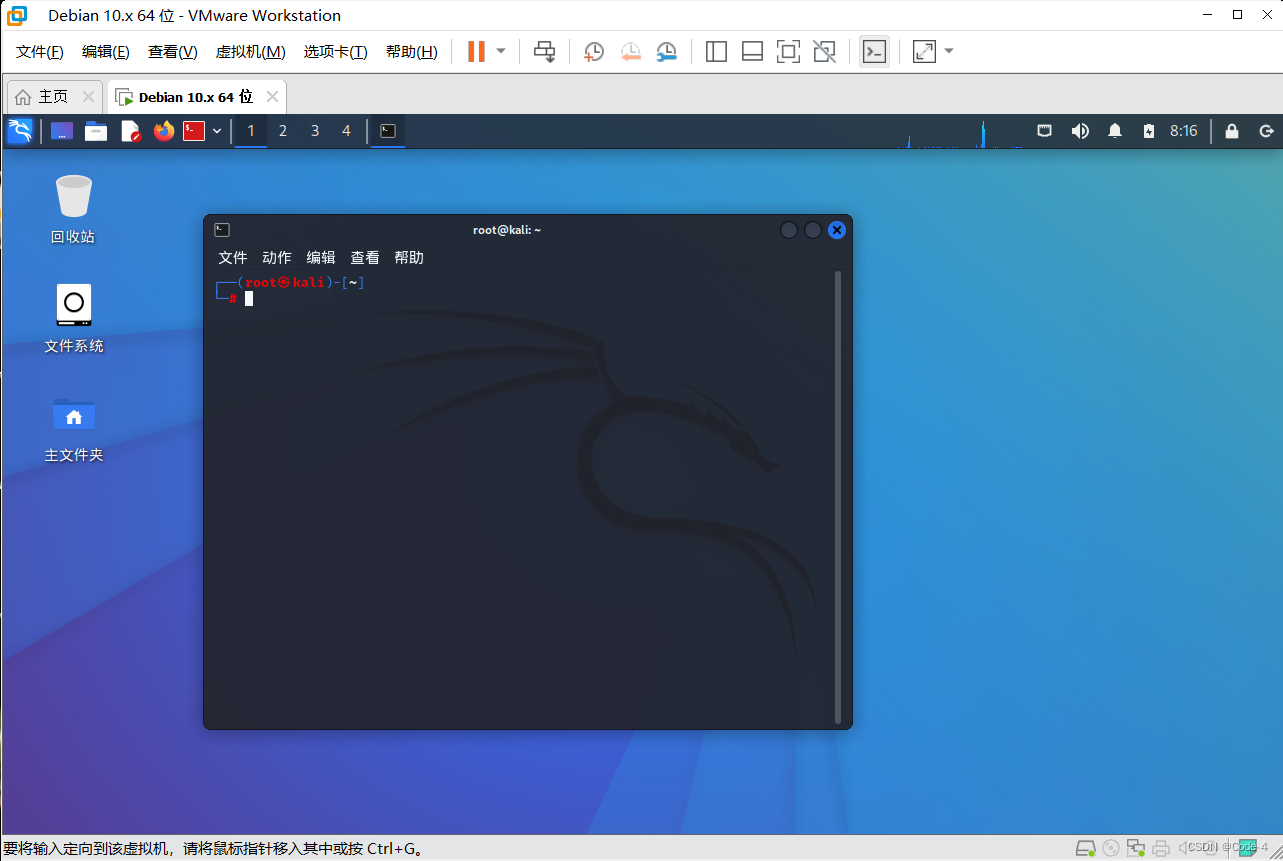Image resolution: width=1283 pixels, height=861 pixels.
Task: Toggle the VMware library sidebar view icon
Action: [716, 51]
